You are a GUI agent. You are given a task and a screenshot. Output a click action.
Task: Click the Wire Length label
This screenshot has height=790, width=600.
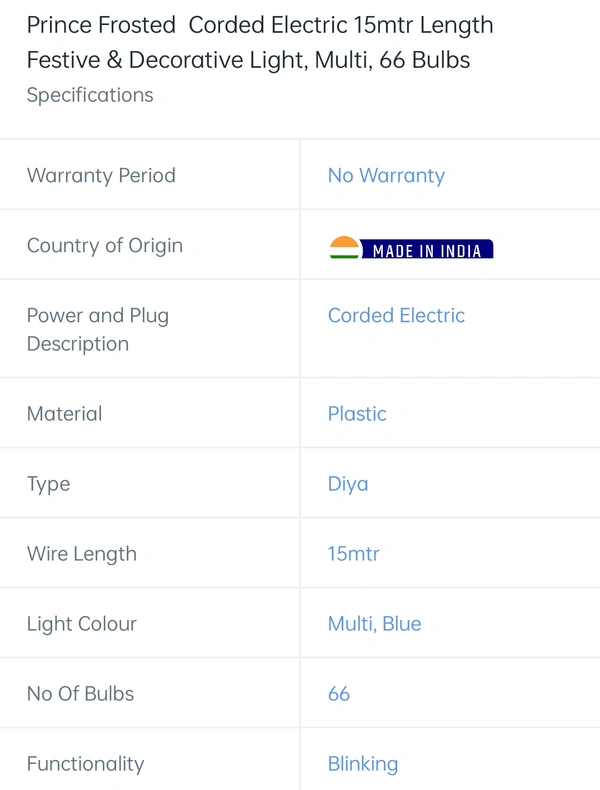(x=82, y=553)
